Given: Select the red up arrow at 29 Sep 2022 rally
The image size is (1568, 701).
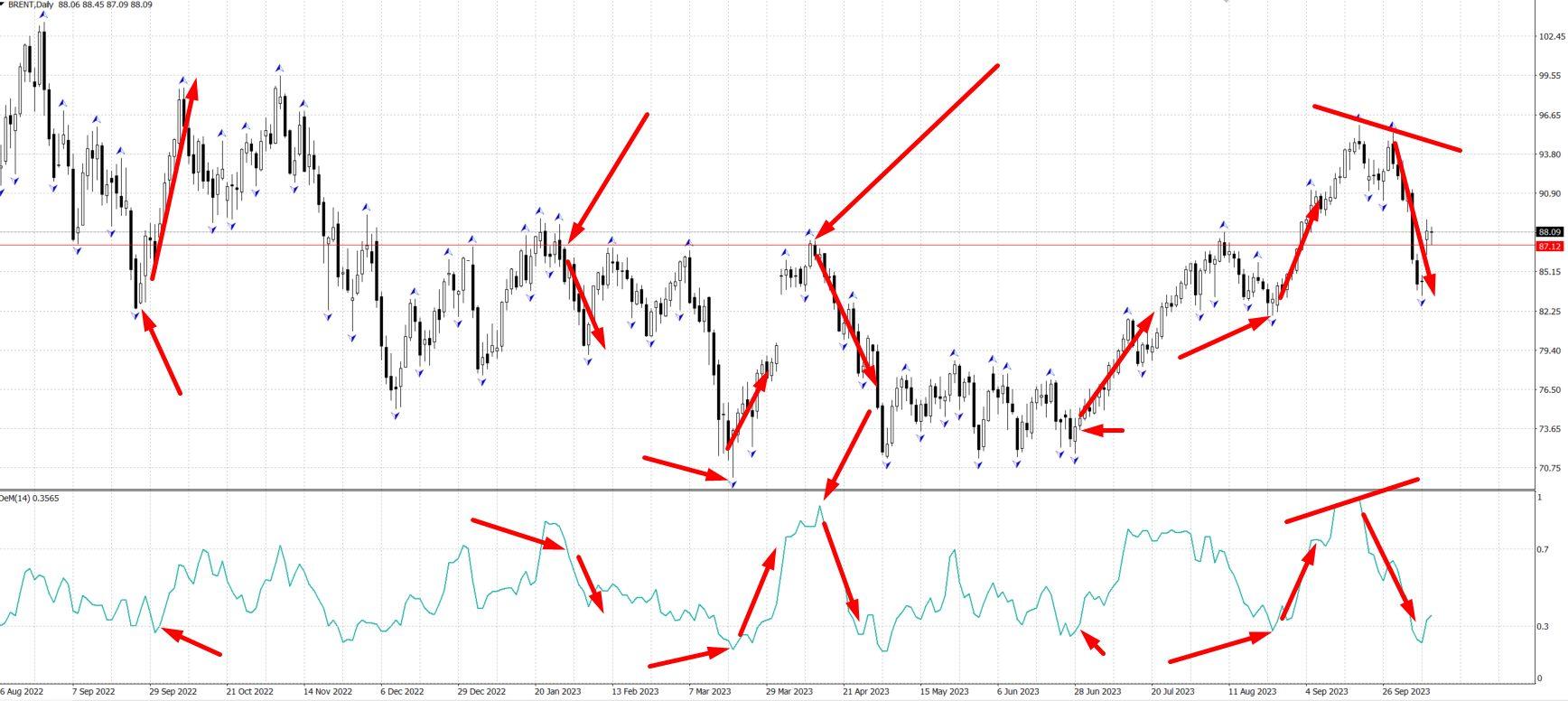Looking at the screenshot, I should [173, 179].
